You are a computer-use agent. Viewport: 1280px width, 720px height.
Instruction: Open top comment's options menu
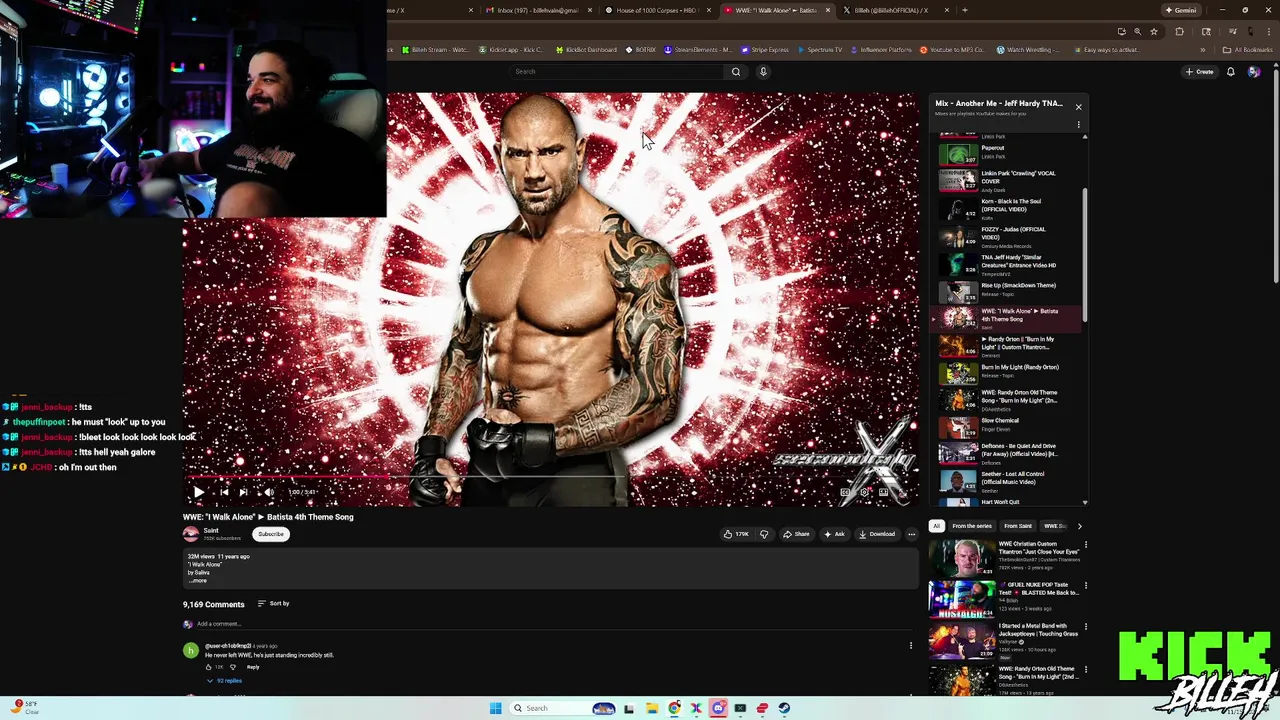(910, 646)
